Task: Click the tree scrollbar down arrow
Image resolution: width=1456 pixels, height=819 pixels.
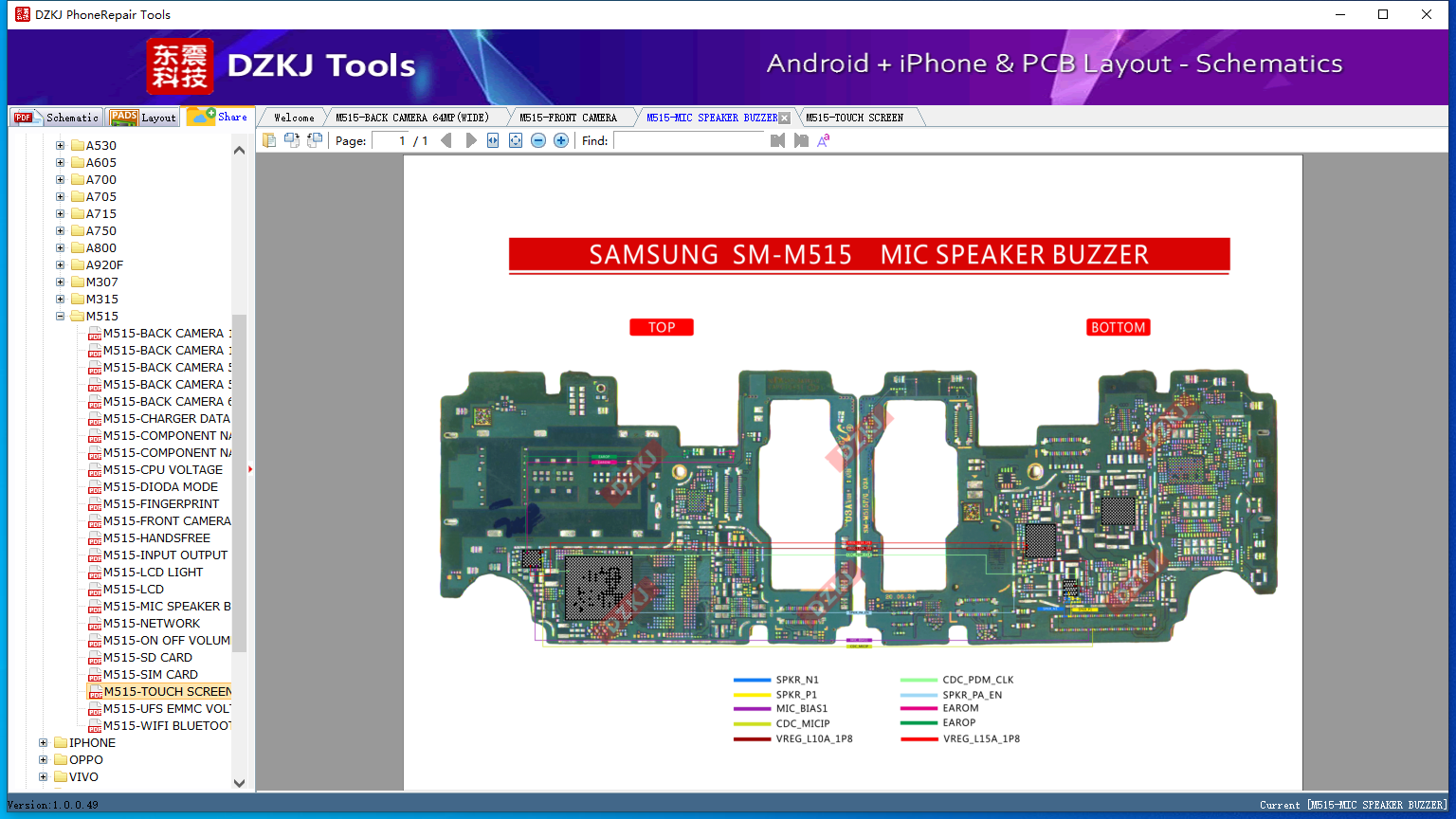Action: point(239,783)
